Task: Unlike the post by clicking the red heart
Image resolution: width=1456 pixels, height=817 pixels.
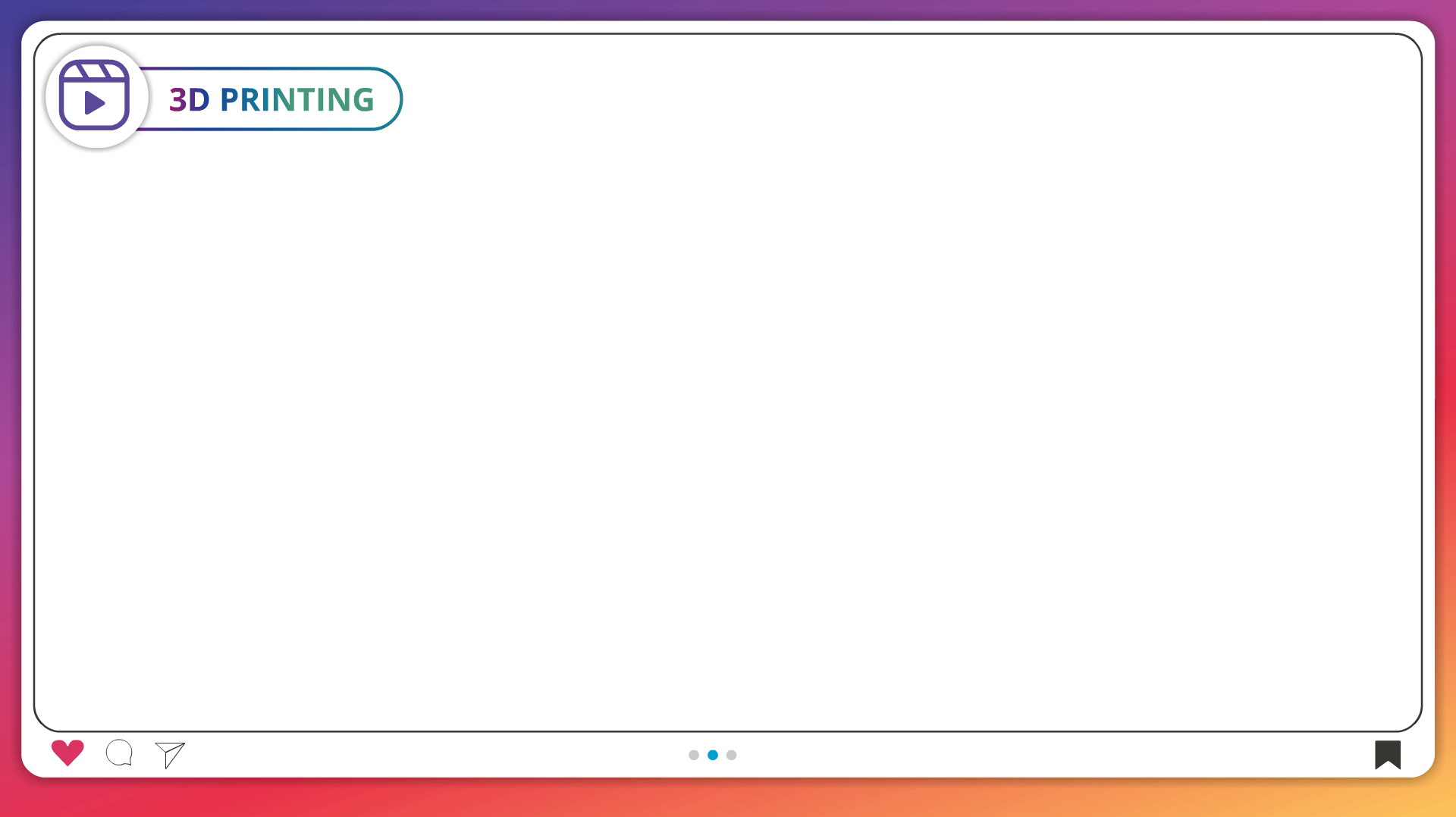Action: tap(67, 753)
